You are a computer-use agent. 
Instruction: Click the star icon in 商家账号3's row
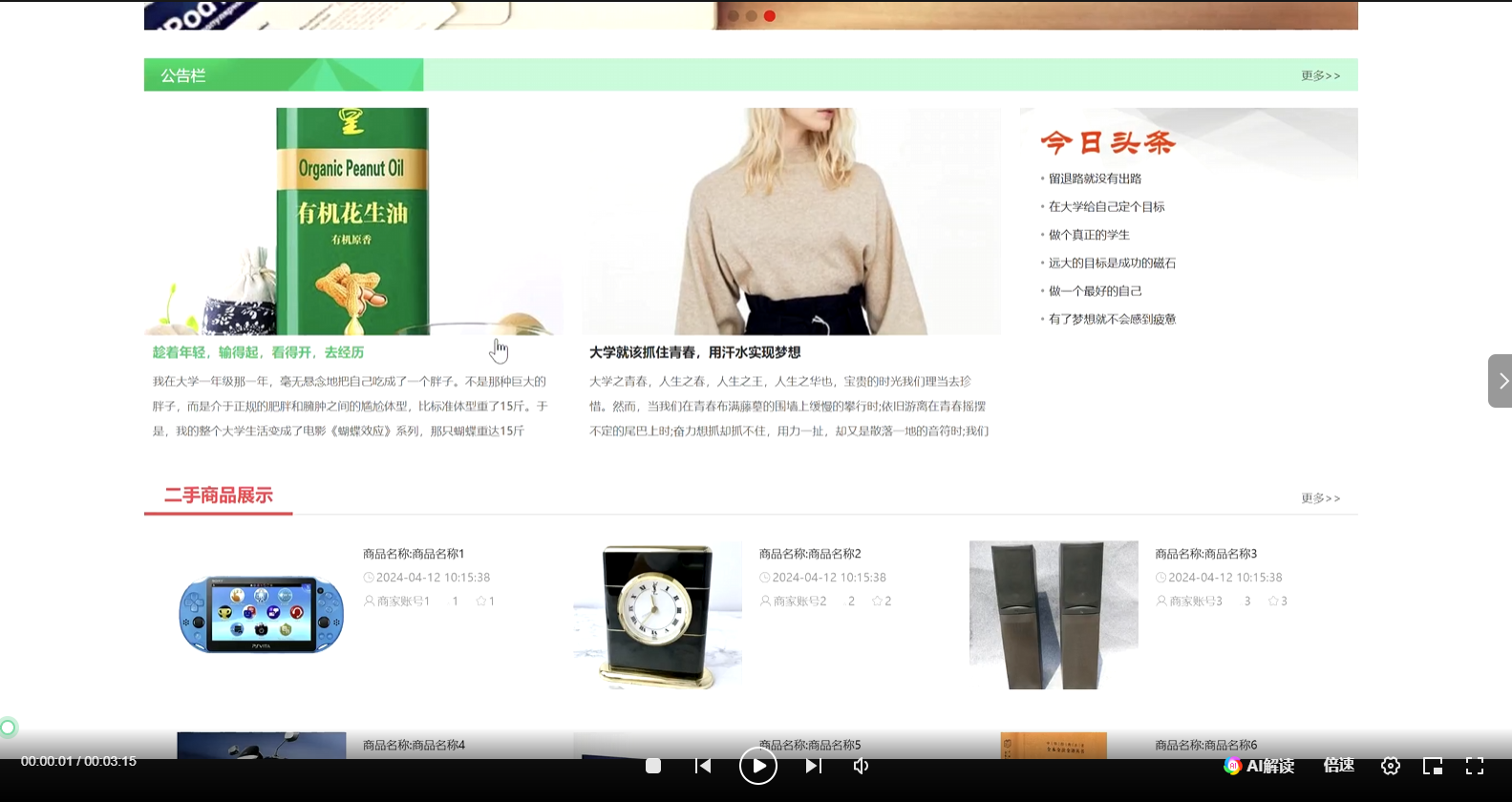click(x=1273, y=601)
